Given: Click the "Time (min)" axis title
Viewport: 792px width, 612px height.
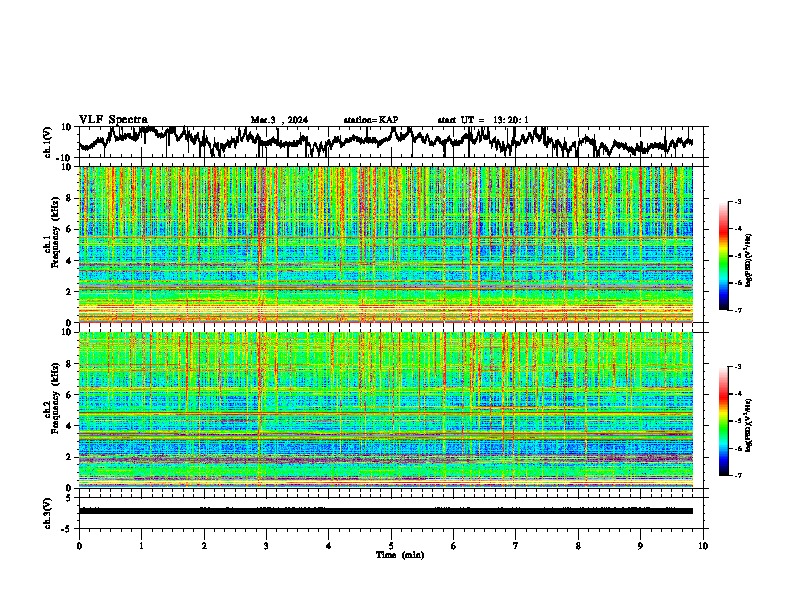Looking at the screenshot, I should point(400,555).
